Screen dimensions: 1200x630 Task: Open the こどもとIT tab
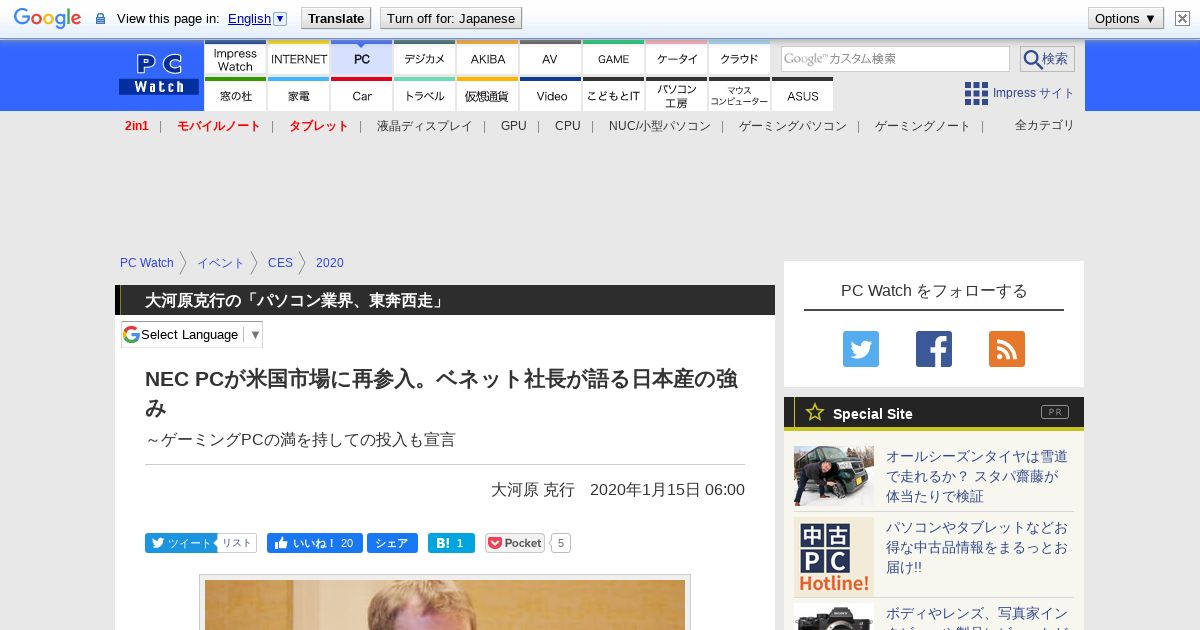pos(613,95)
